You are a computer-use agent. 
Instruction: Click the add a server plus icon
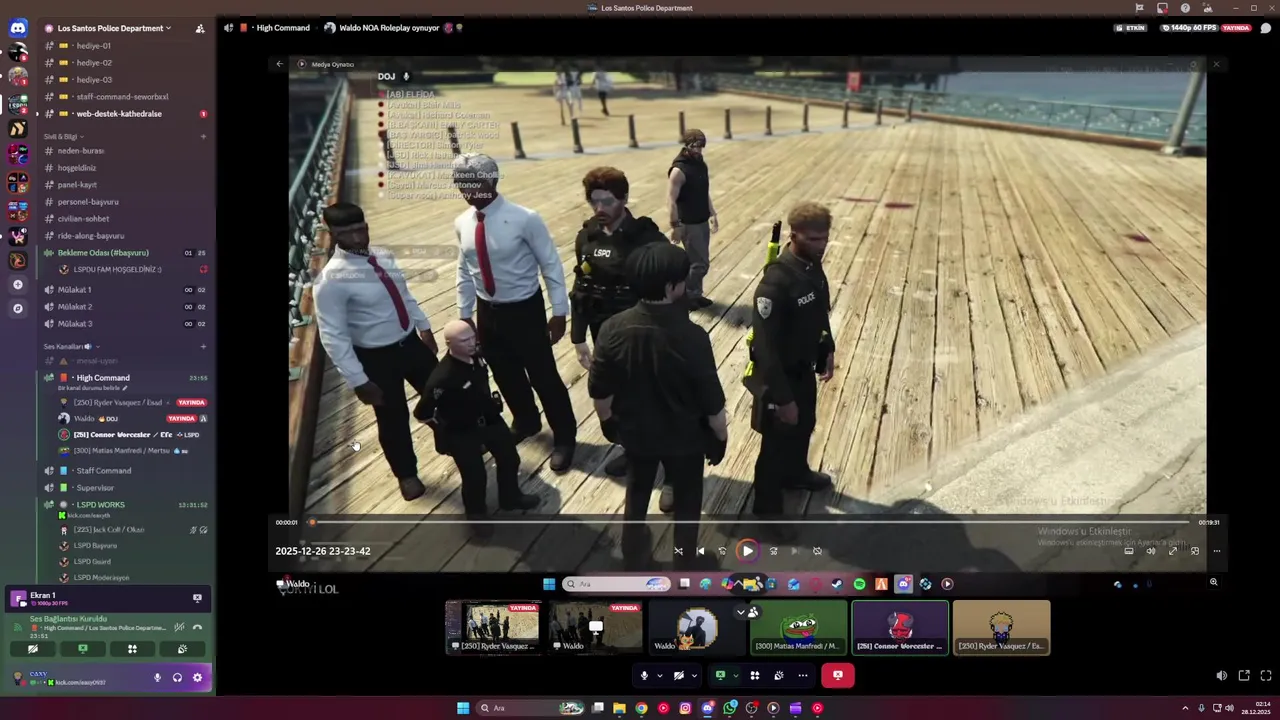coord(18,285)
